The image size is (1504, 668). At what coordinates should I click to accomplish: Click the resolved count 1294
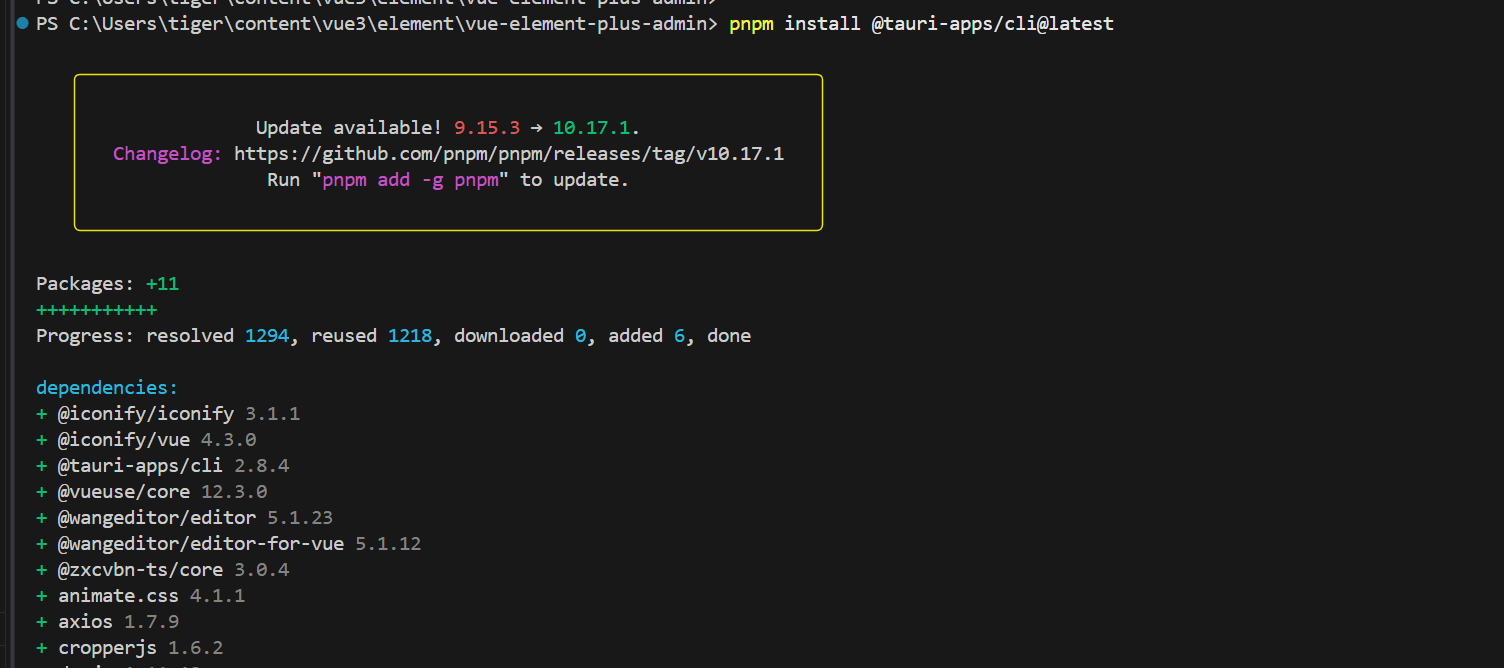pos(267,336)
